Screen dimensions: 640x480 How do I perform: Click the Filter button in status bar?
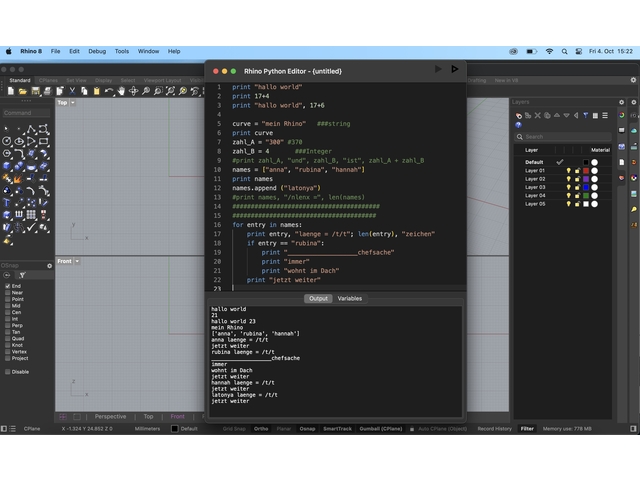coord(527,429)
